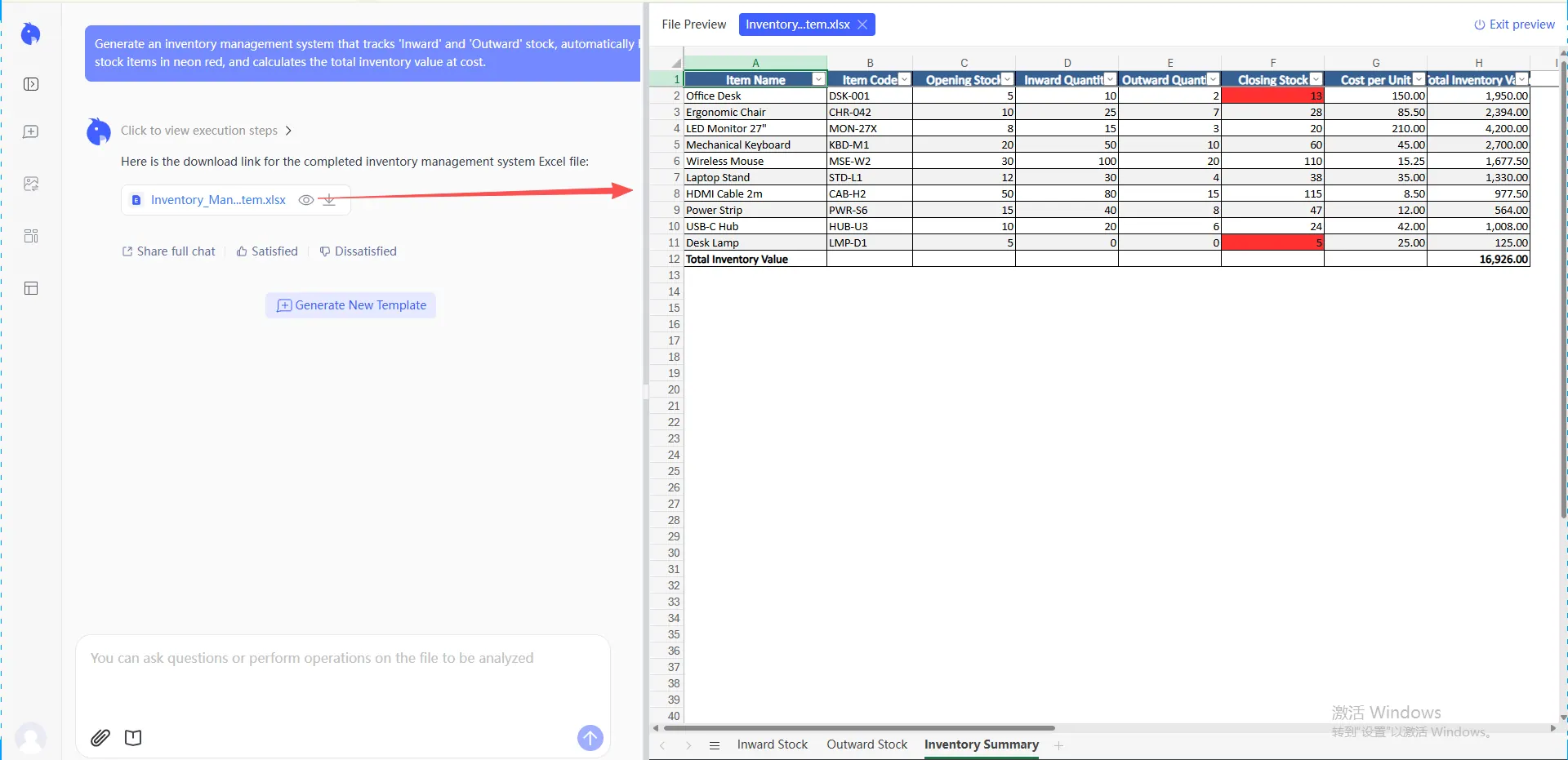
Task: Click Exit preview at top right
Action: pyautogui.click(x=1514, y=24)
